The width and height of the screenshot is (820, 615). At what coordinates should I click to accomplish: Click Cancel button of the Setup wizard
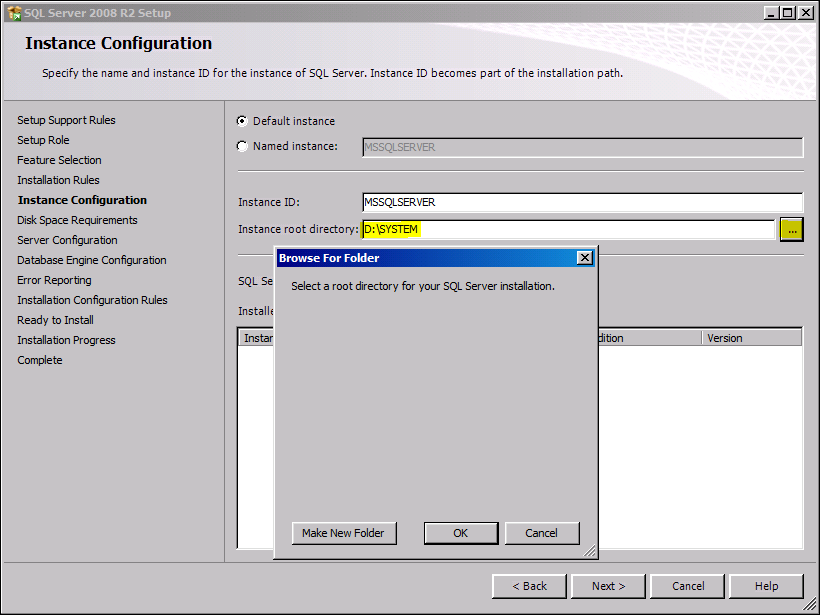click(688, 586)
